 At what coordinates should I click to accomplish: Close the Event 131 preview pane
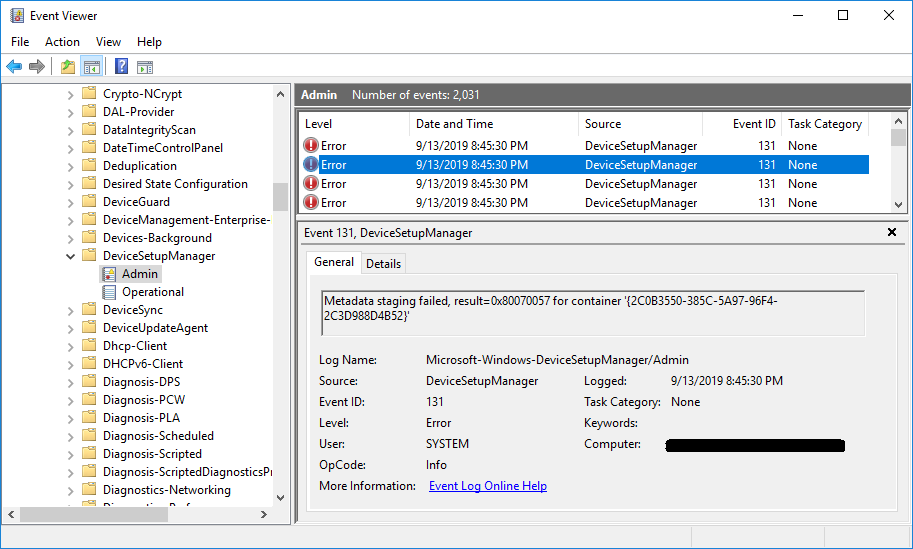[x=891, y=232]
